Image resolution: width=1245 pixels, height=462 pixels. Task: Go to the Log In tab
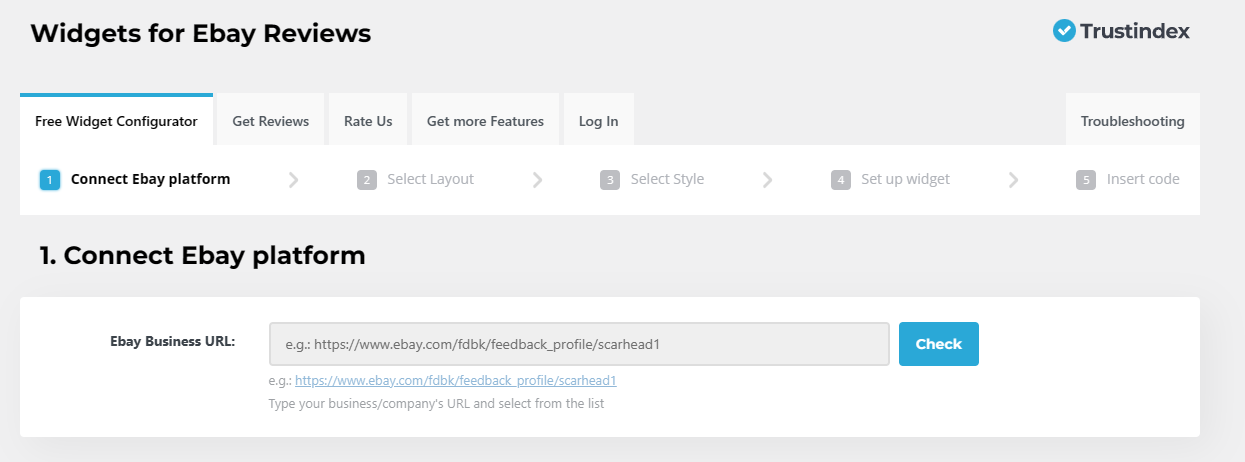pos(598,121)
